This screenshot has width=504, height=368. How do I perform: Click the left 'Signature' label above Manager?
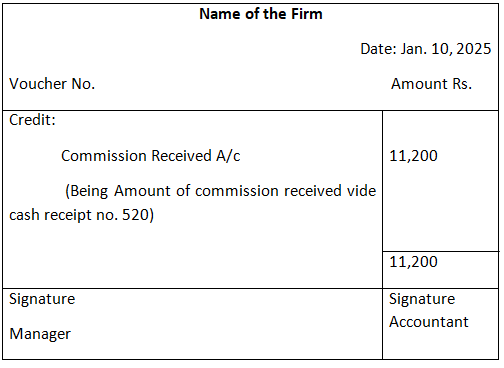42,299
